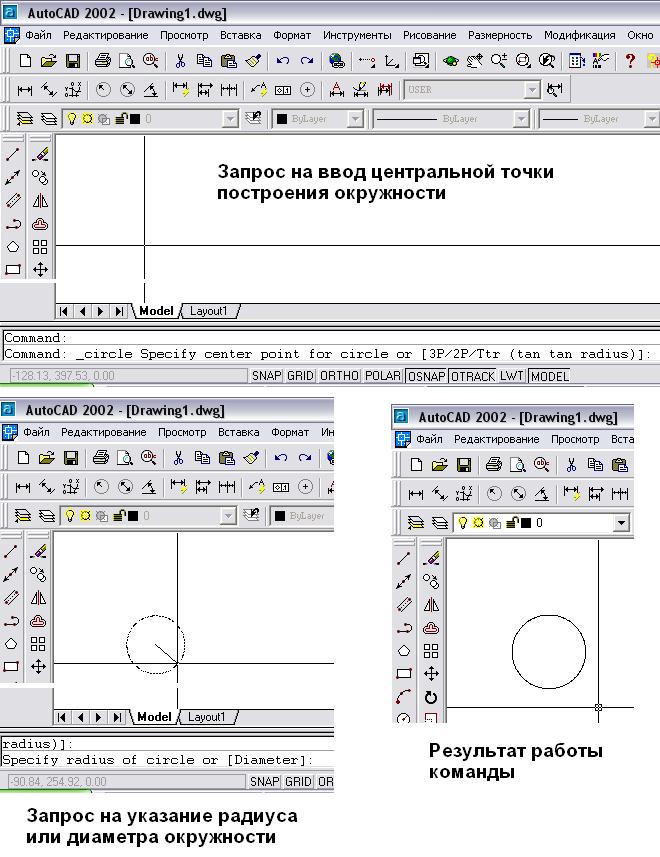Open the Layers manager icon in the top window

[25, 119]
